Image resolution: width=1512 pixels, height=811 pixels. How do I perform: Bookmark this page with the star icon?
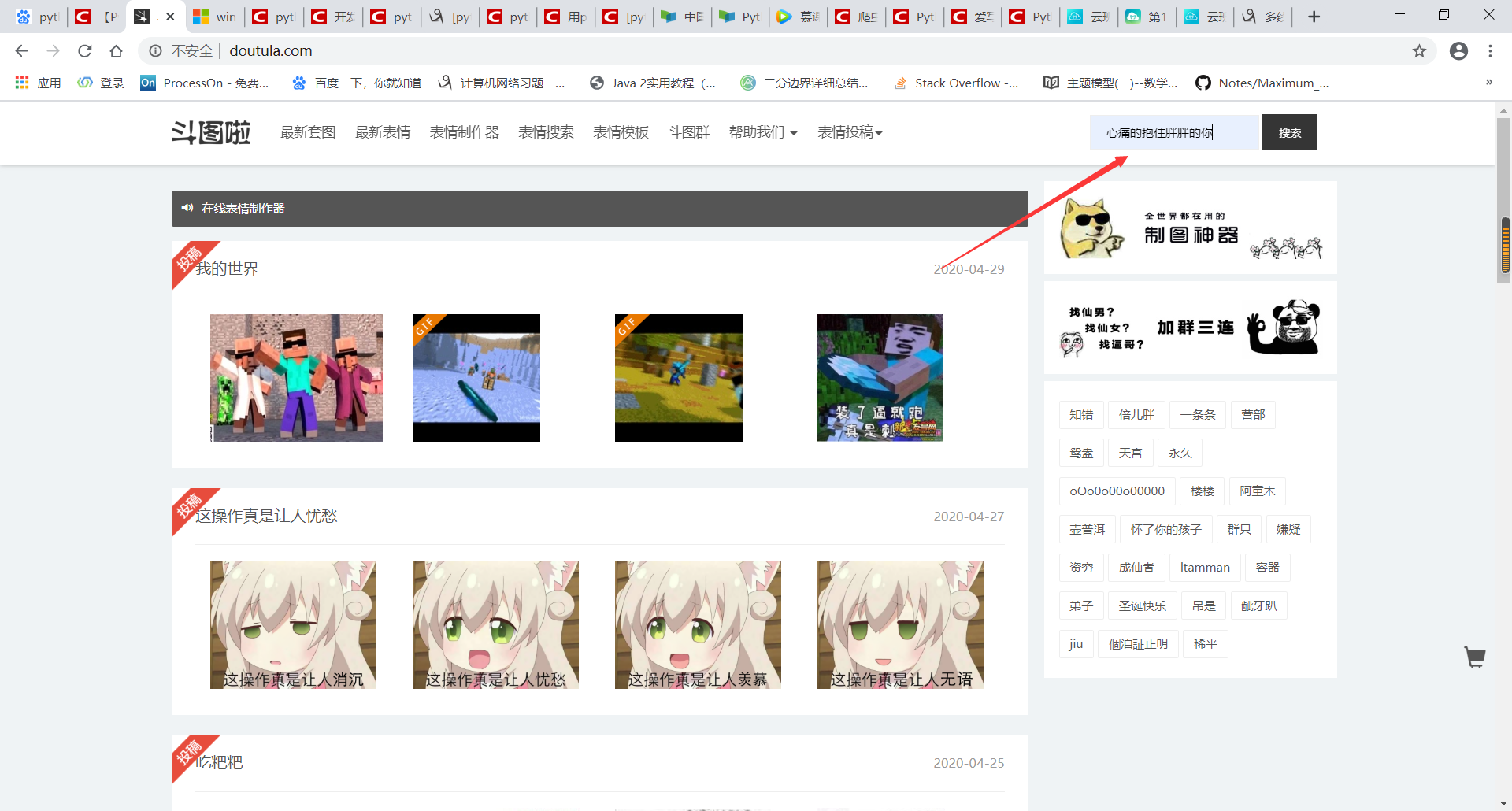click(x=1419, y=51)
